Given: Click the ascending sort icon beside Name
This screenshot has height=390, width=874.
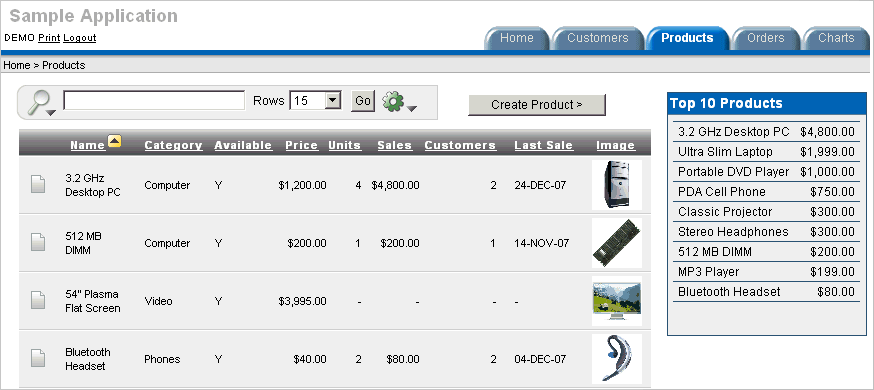Looking at the screenshot, I should tap(114, 141).
